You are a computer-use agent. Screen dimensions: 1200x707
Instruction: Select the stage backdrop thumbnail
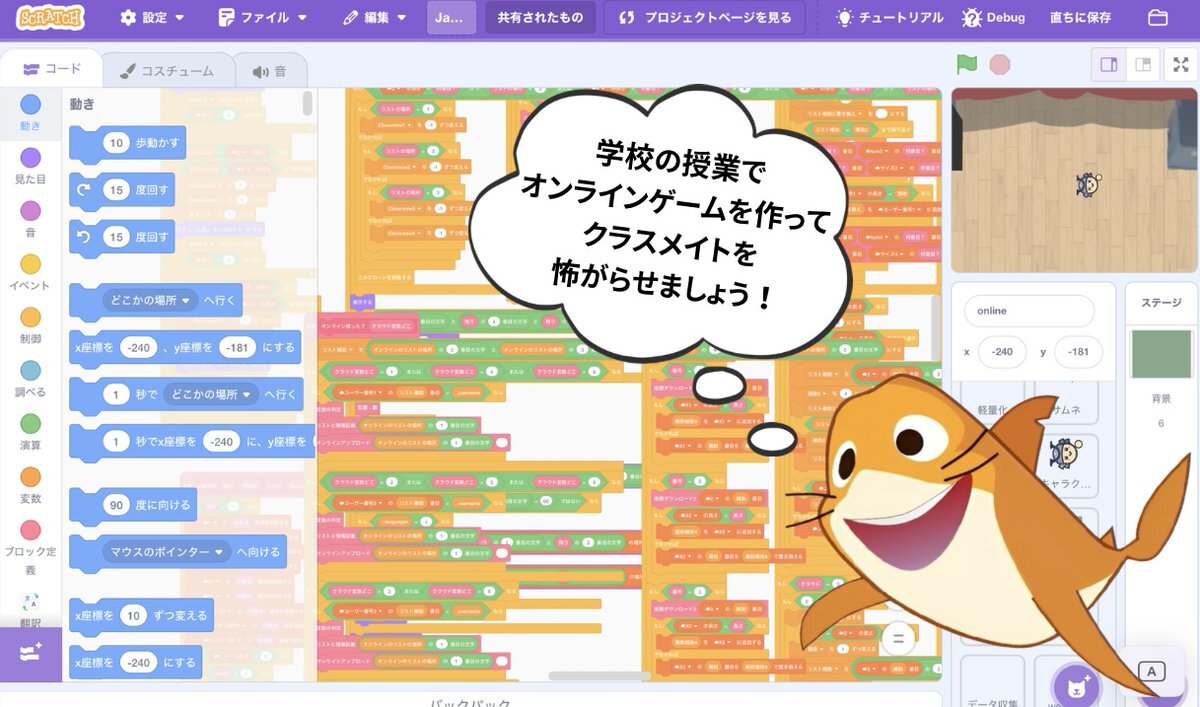click(x=1160, y=355)
